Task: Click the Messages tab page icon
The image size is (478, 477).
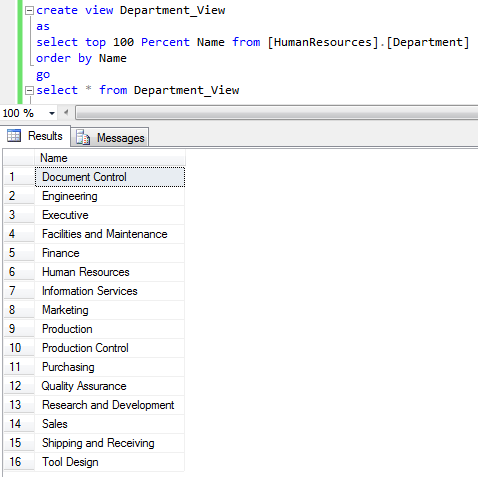Action: coord(83,137)
